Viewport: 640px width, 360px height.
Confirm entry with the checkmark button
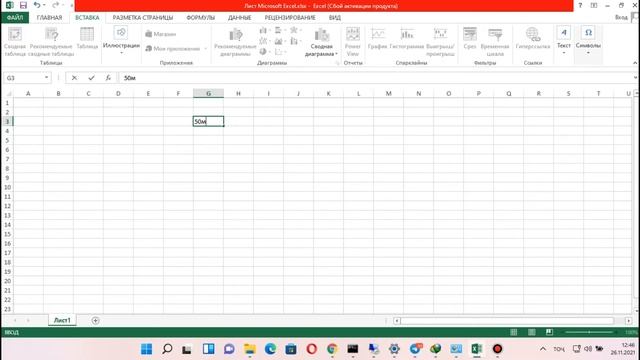pos(91,78)
